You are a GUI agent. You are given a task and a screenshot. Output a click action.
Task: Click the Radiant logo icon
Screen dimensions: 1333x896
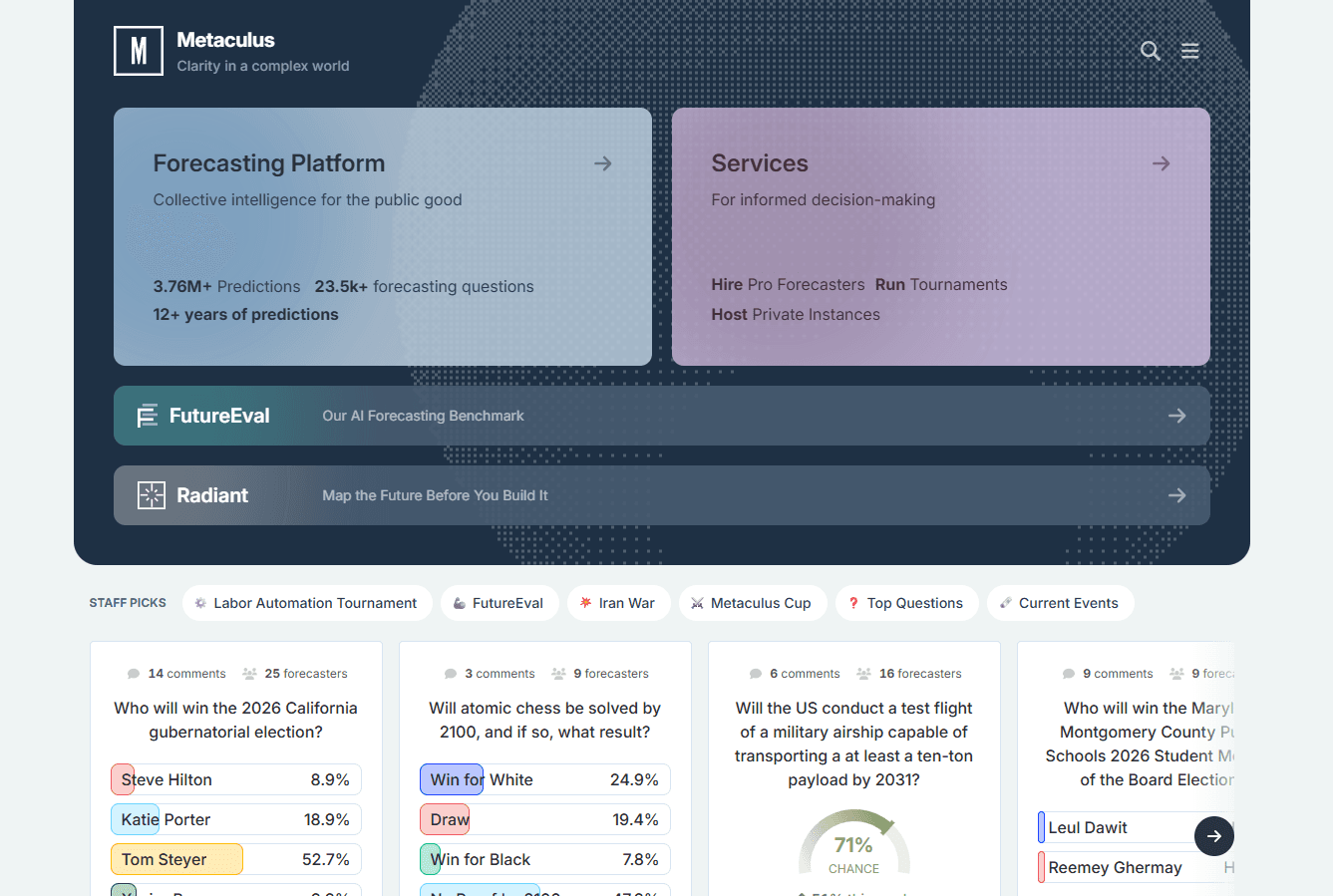[x=152, y=495]
